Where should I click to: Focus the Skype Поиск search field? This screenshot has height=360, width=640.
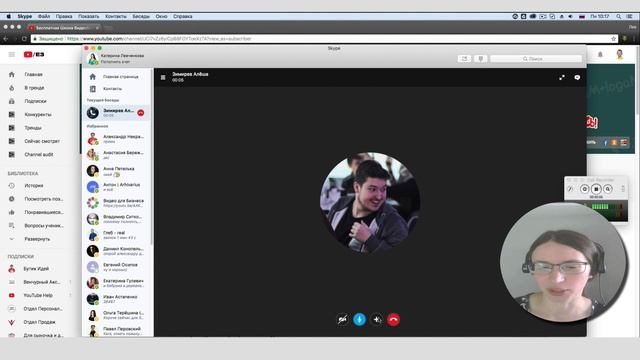coord(536,59)
